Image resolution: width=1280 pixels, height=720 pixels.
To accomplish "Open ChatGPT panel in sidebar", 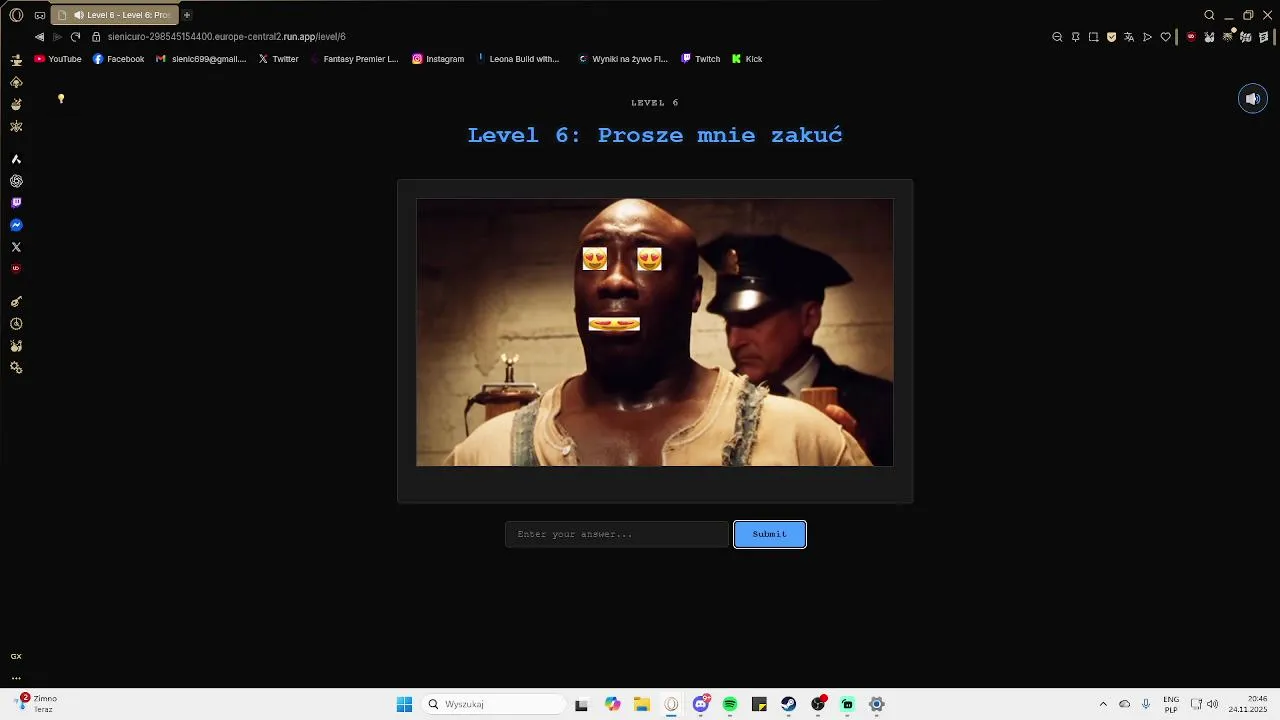I will [16, 181].
